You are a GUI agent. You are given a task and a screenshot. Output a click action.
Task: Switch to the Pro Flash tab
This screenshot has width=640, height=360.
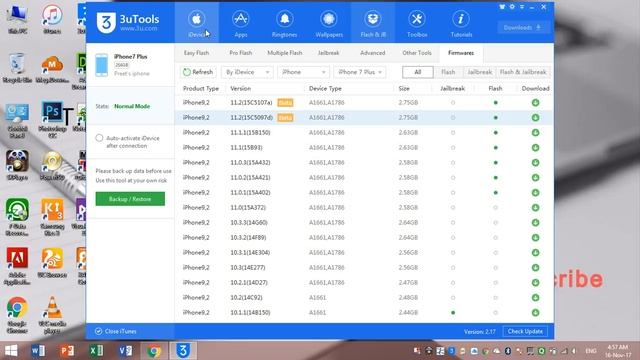pos(240,53)
